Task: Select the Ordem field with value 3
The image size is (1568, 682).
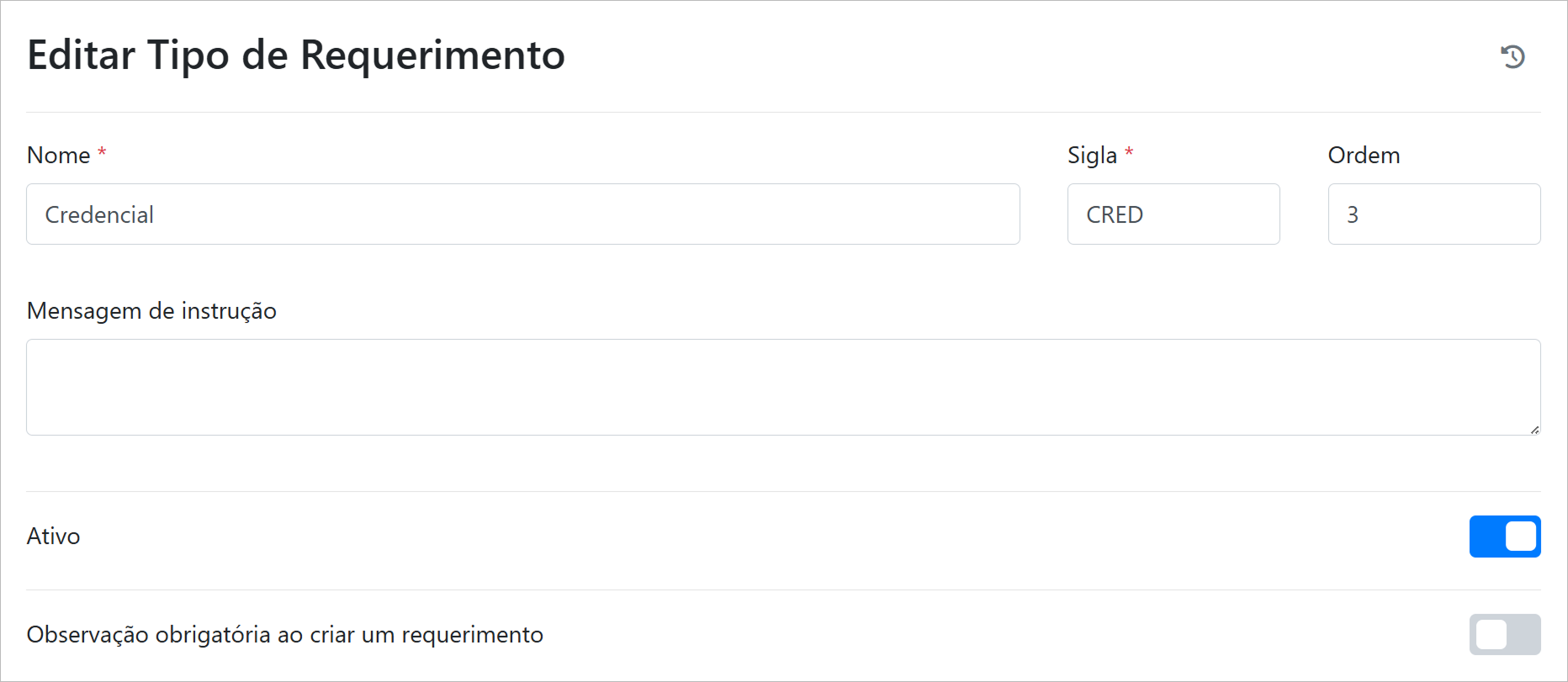Action: 1433,214
